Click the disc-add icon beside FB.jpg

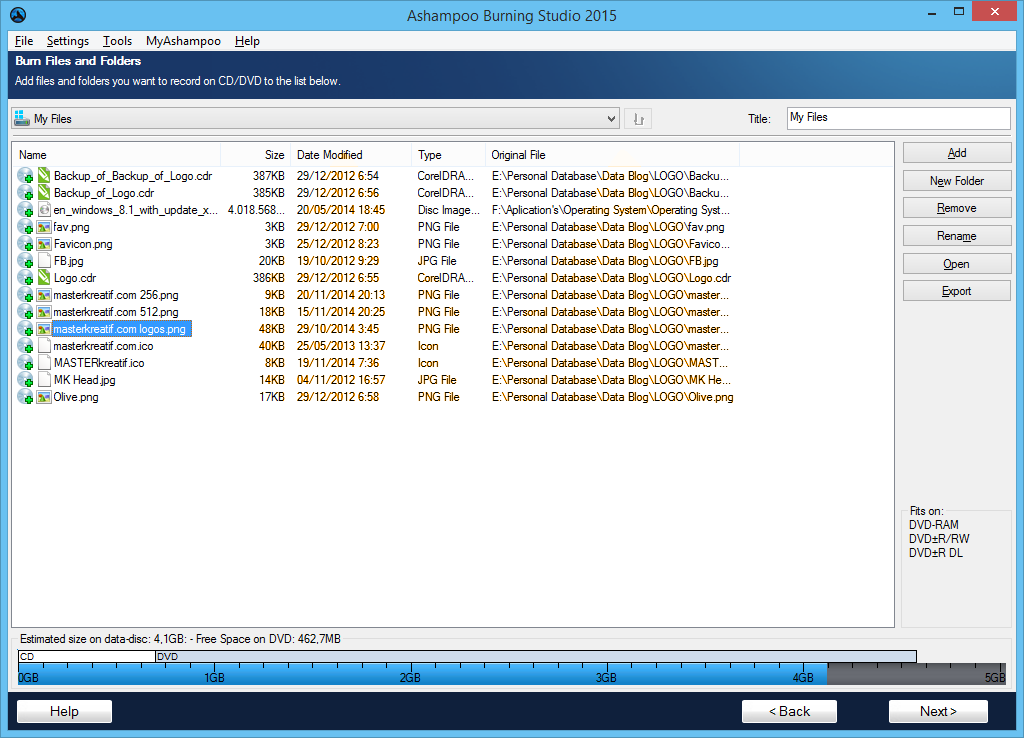25,261
